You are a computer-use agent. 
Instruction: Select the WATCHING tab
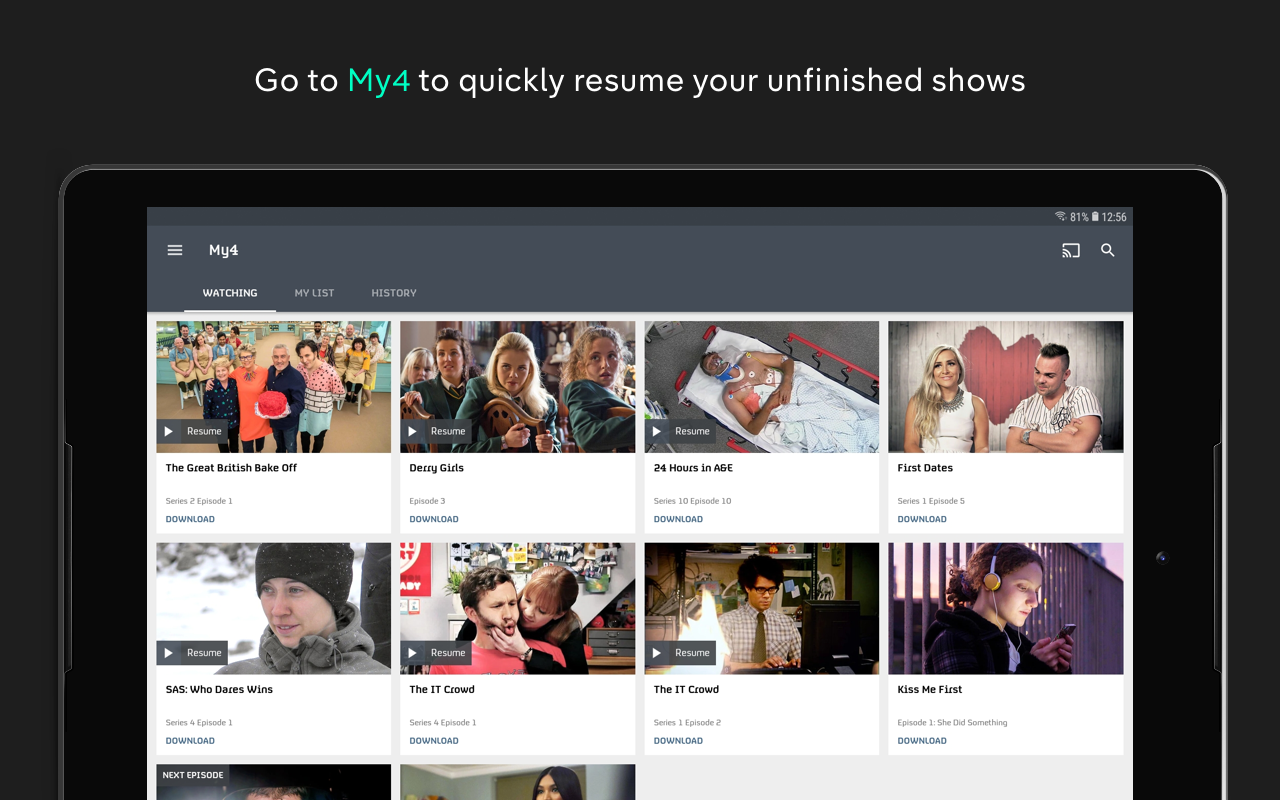point(230,292)
